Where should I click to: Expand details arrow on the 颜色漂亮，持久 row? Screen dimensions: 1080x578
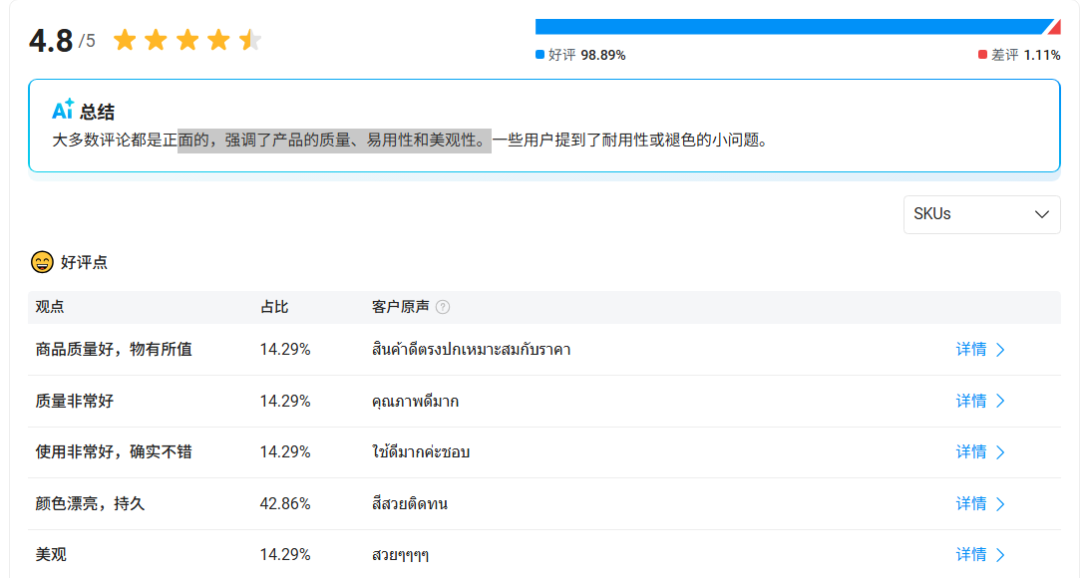[x=1001, y=503]
